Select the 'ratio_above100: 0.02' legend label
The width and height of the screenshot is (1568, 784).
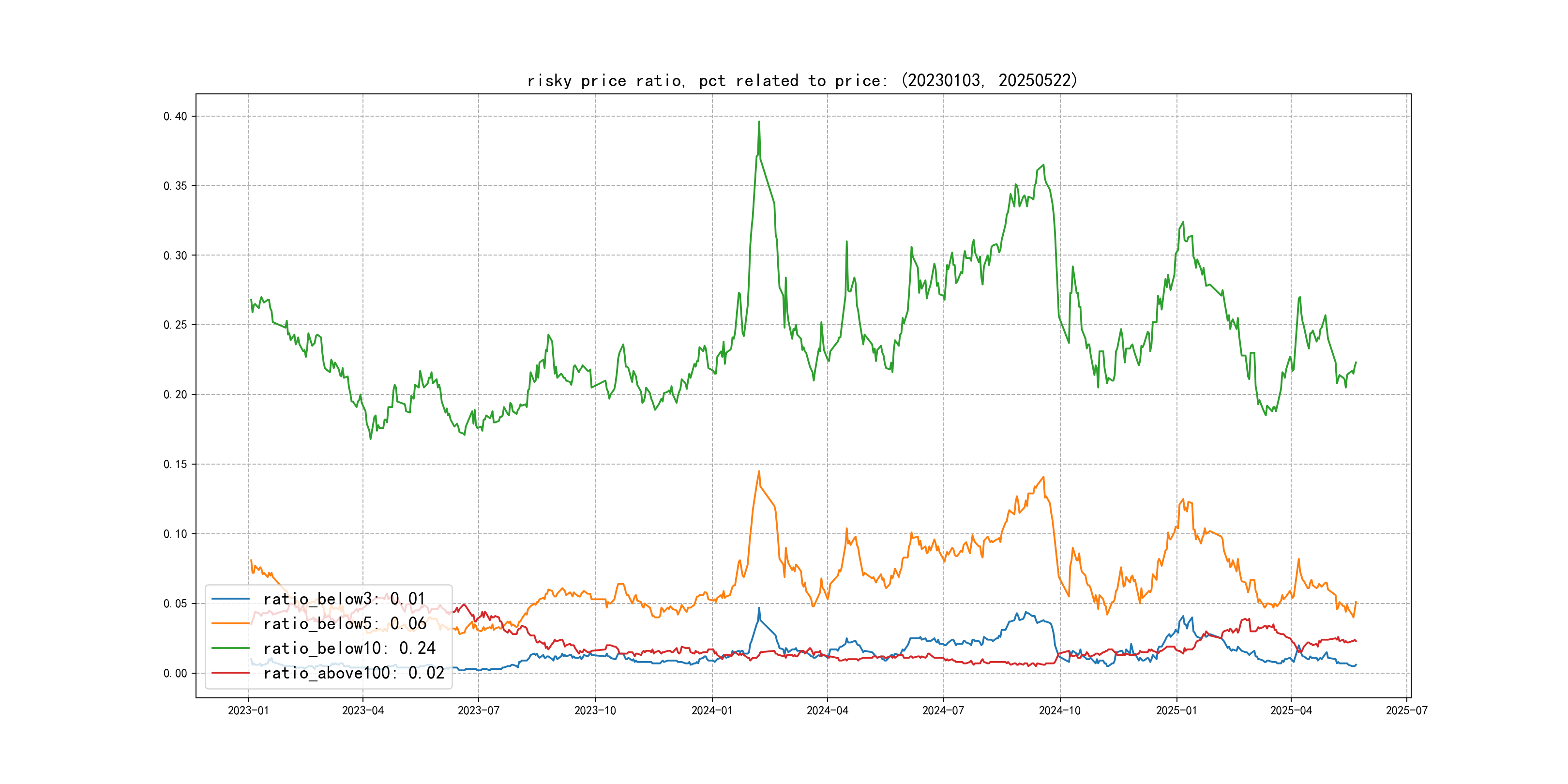point(354,673)
